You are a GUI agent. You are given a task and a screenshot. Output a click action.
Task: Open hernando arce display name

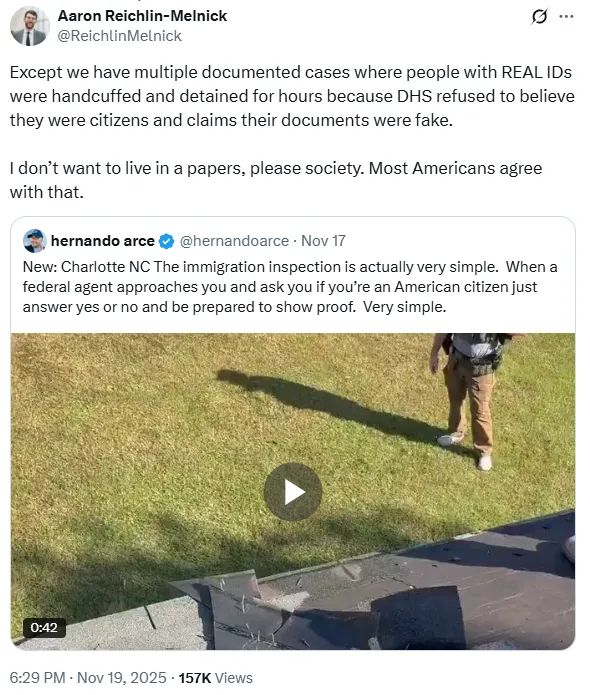pyautogui.click(x=103, y=241)
